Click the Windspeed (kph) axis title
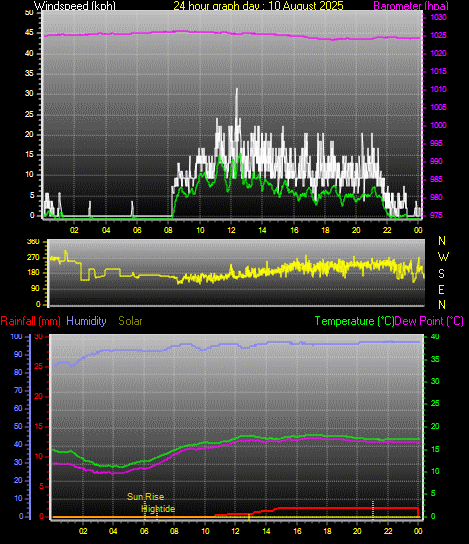Image resolution: width=469 pixels, height=544 pixels. [75, 6]
